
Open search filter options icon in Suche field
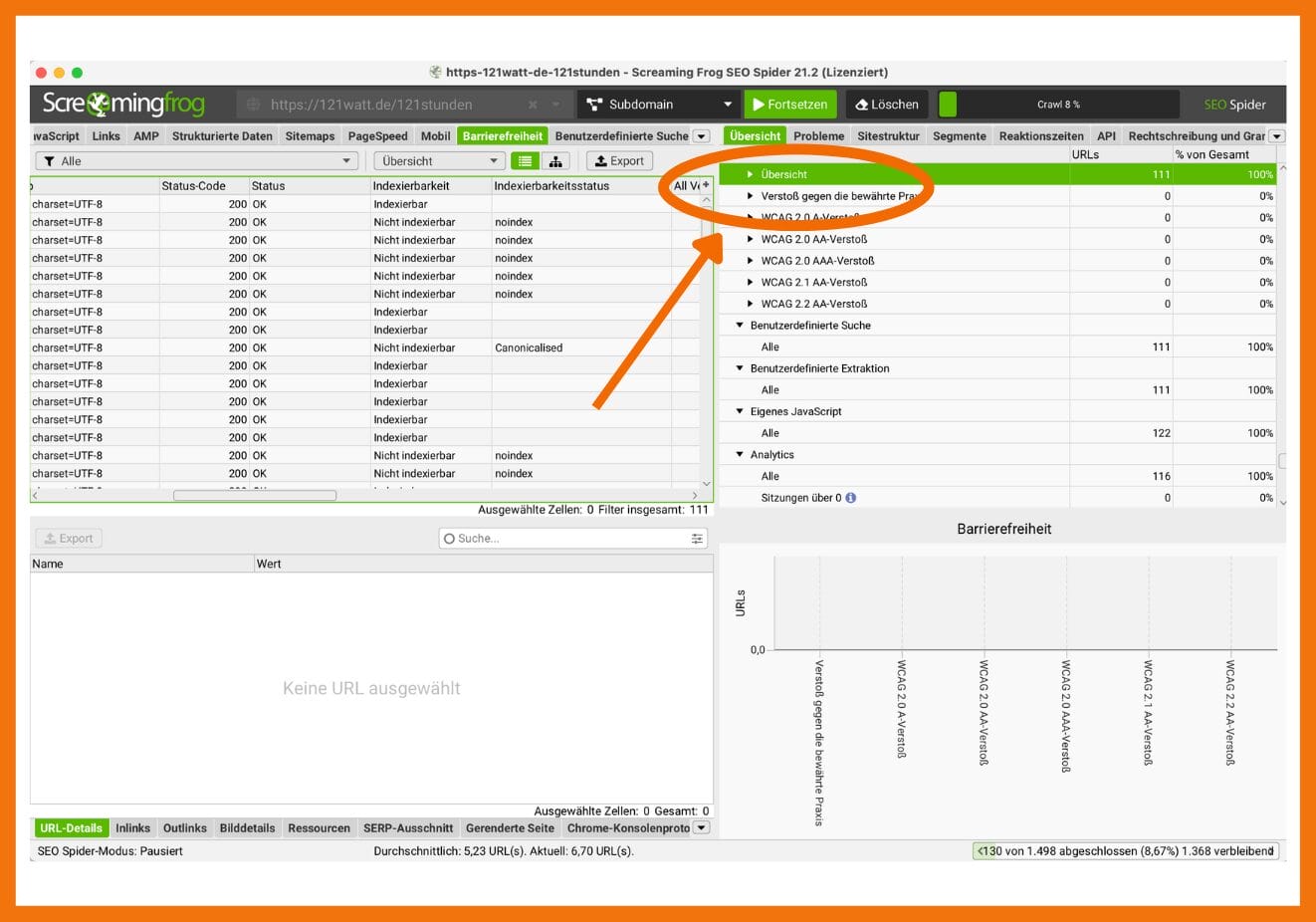click(697, 539)
